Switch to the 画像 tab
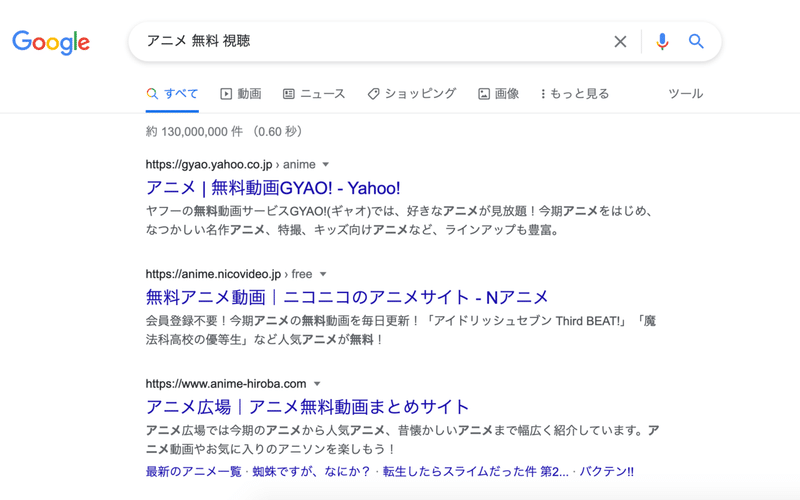This screenshot has height=500, width=800. click(498, 94)
